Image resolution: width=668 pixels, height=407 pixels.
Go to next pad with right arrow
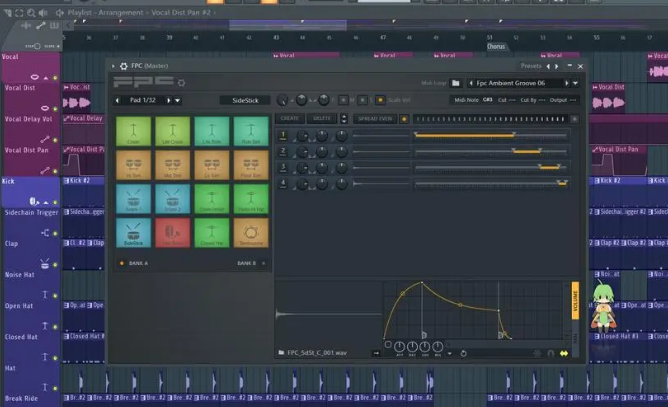(x=169, y=101)
